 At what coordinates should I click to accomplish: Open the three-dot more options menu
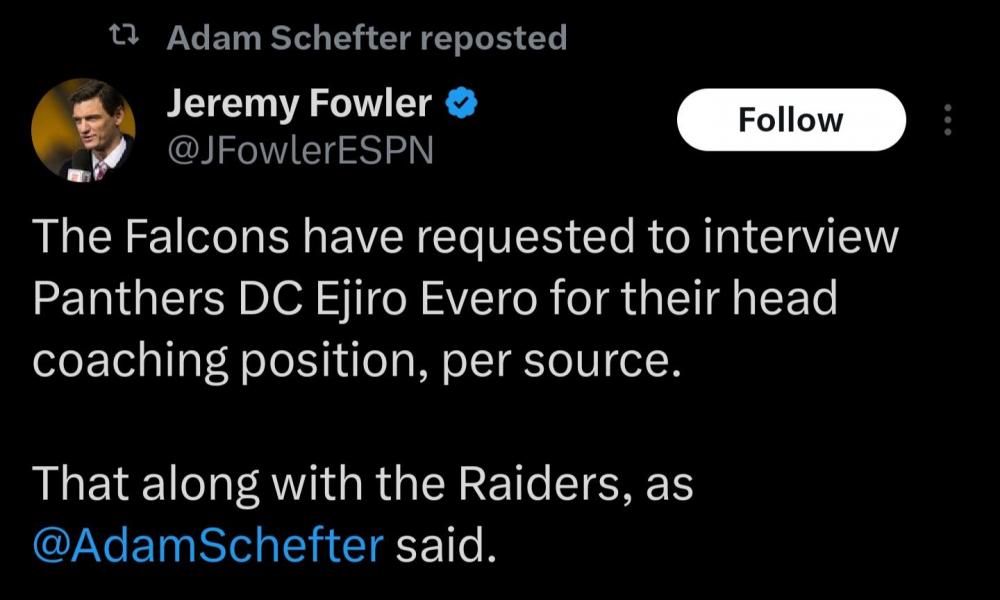(x=948, y=120)
